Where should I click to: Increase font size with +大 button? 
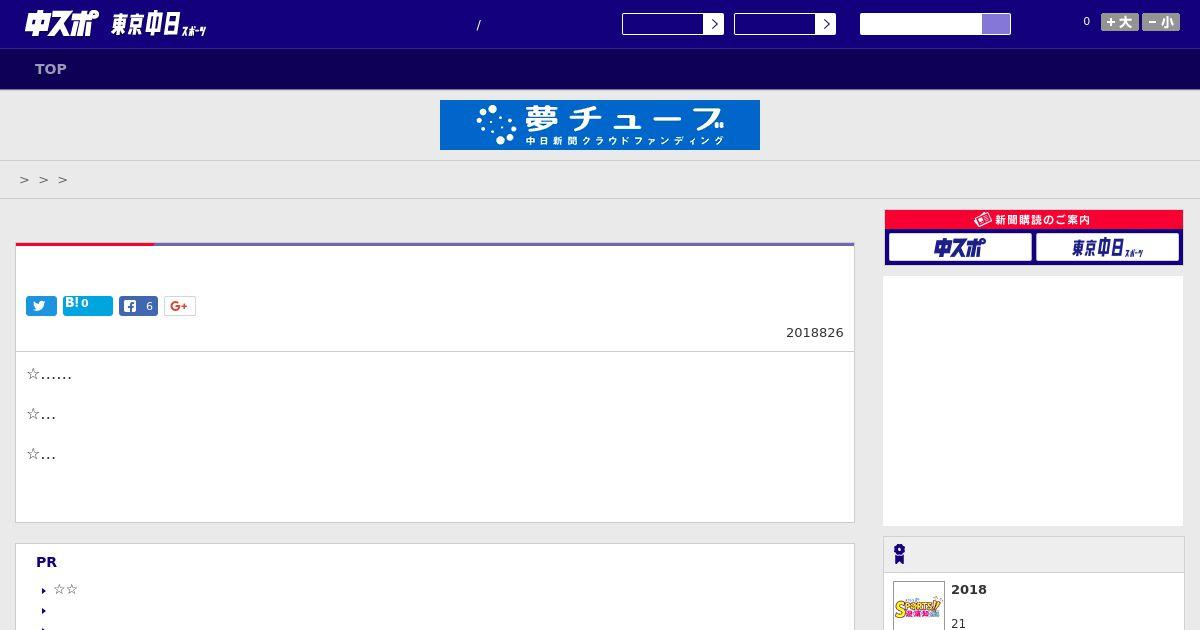pos(1120,22)
